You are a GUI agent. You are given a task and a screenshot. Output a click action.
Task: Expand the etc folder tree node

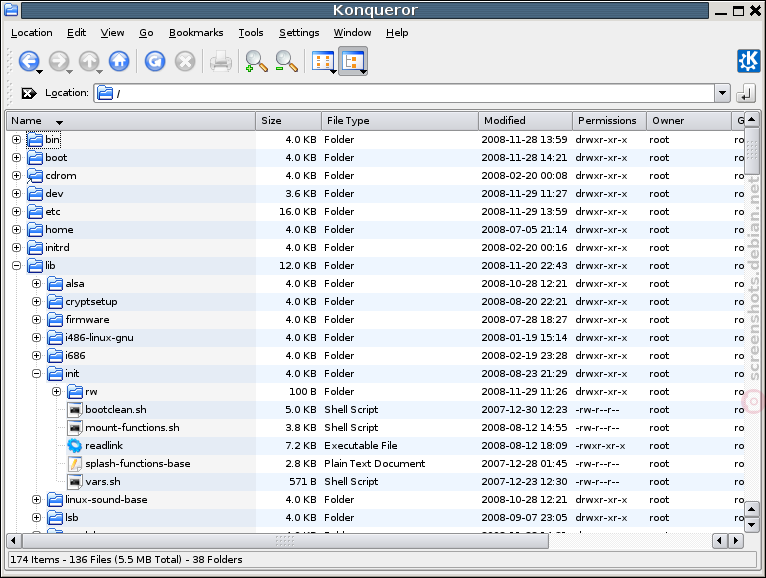coord(17,212)
